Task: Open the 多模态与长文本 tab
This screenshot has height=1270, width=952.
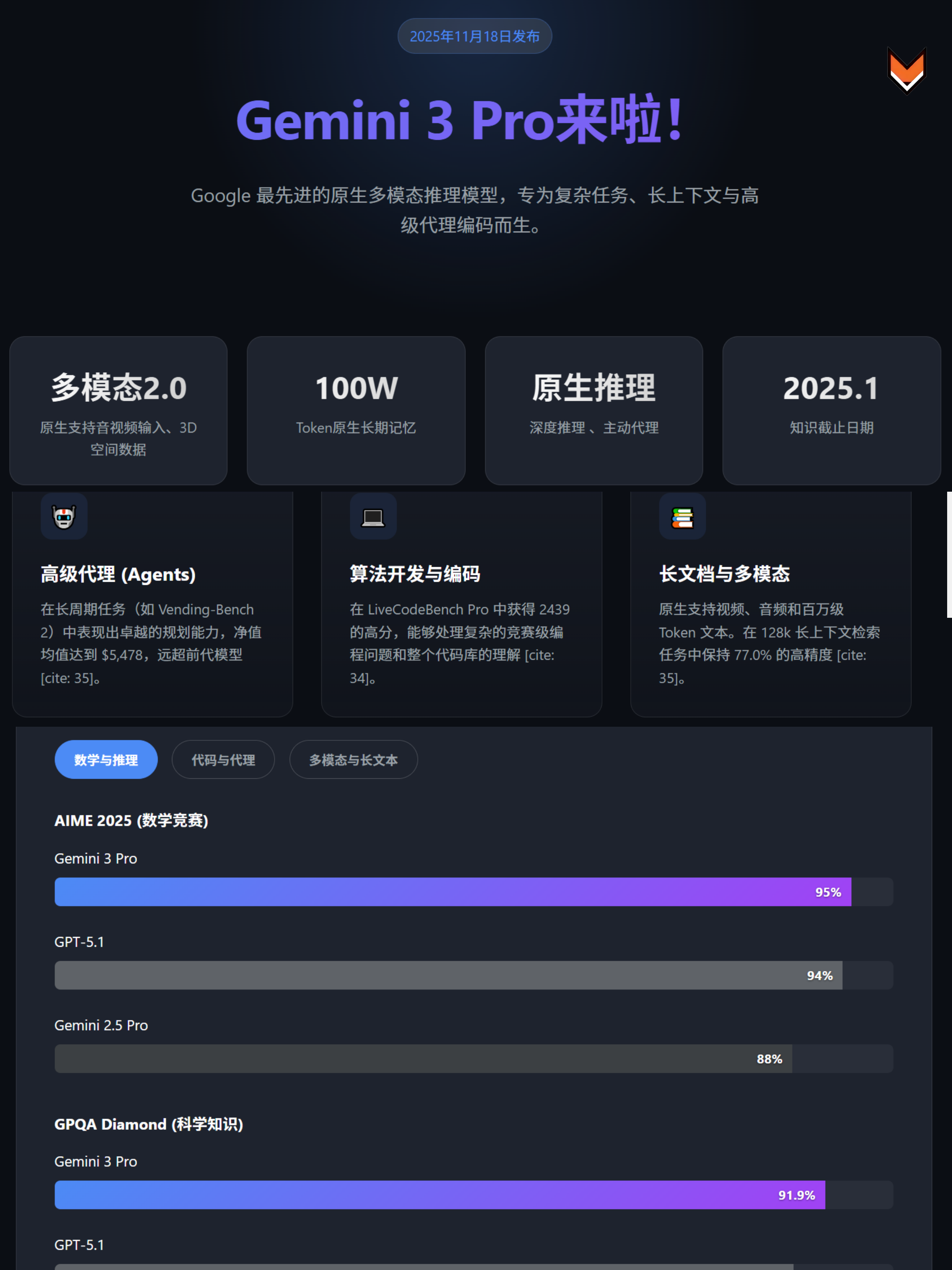Action: (x=353, y=760)
